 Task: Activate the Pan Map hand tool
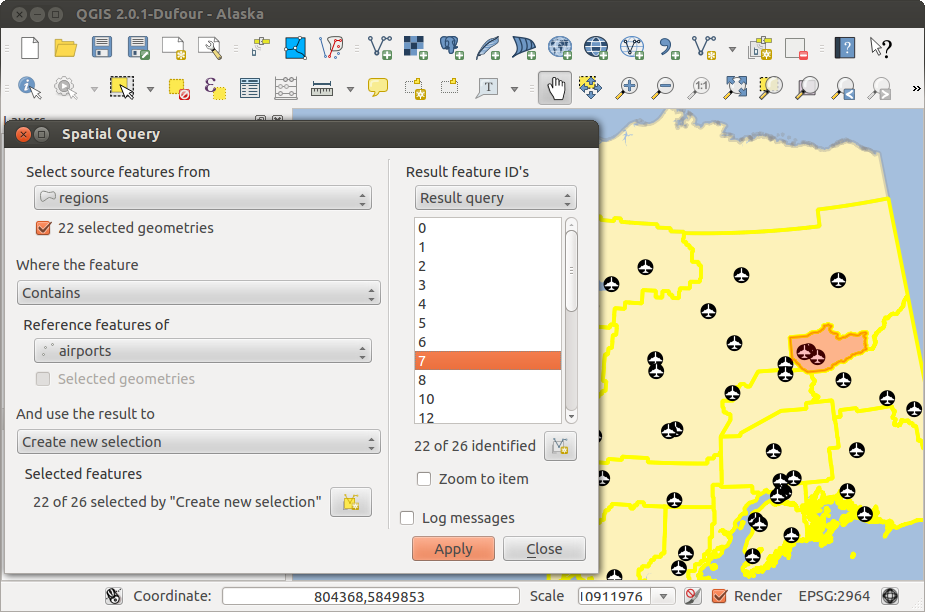[x=555, y=88]
